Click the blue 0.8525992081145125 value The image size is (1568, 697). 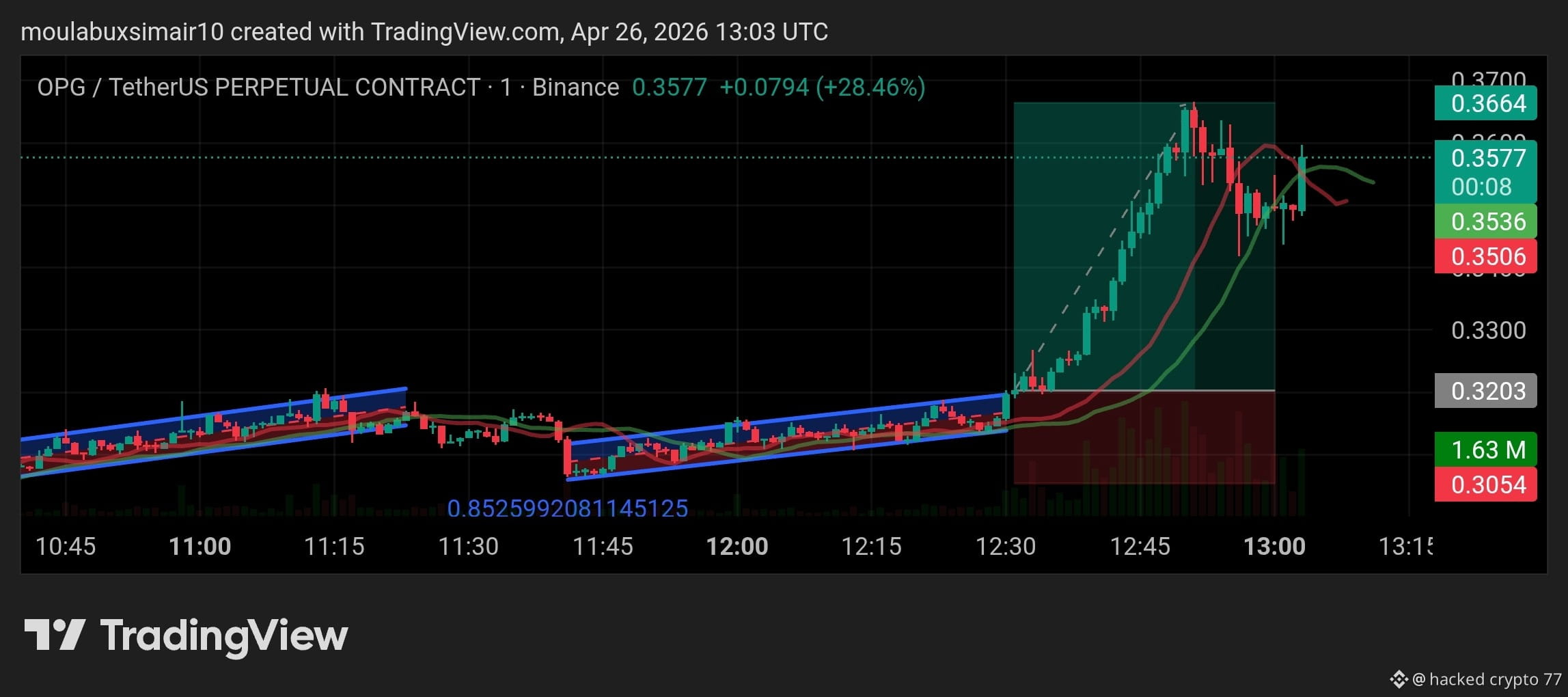567,508
